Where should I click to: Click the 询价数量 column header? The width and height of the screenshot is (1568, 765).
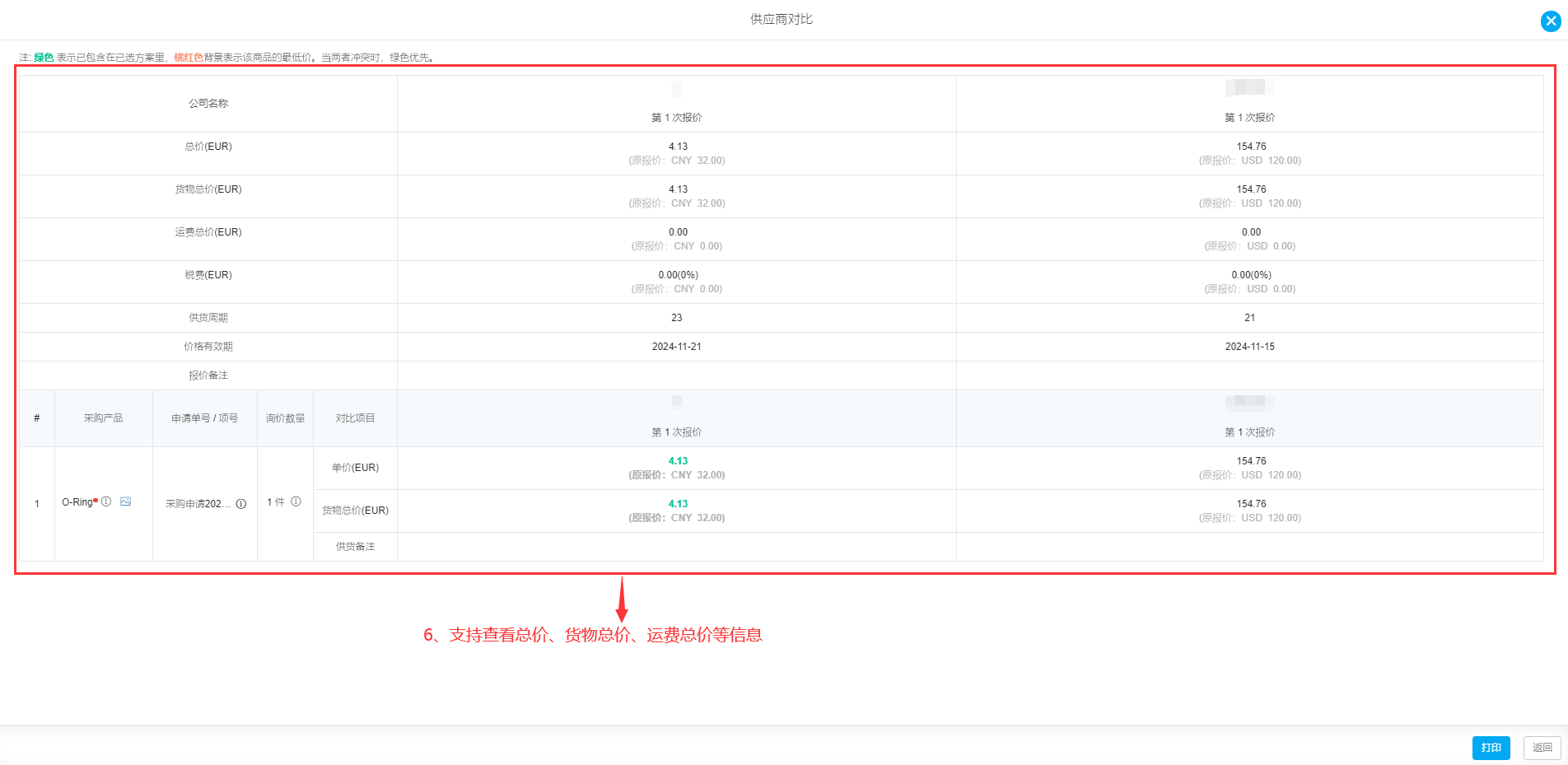pos(285,418)
